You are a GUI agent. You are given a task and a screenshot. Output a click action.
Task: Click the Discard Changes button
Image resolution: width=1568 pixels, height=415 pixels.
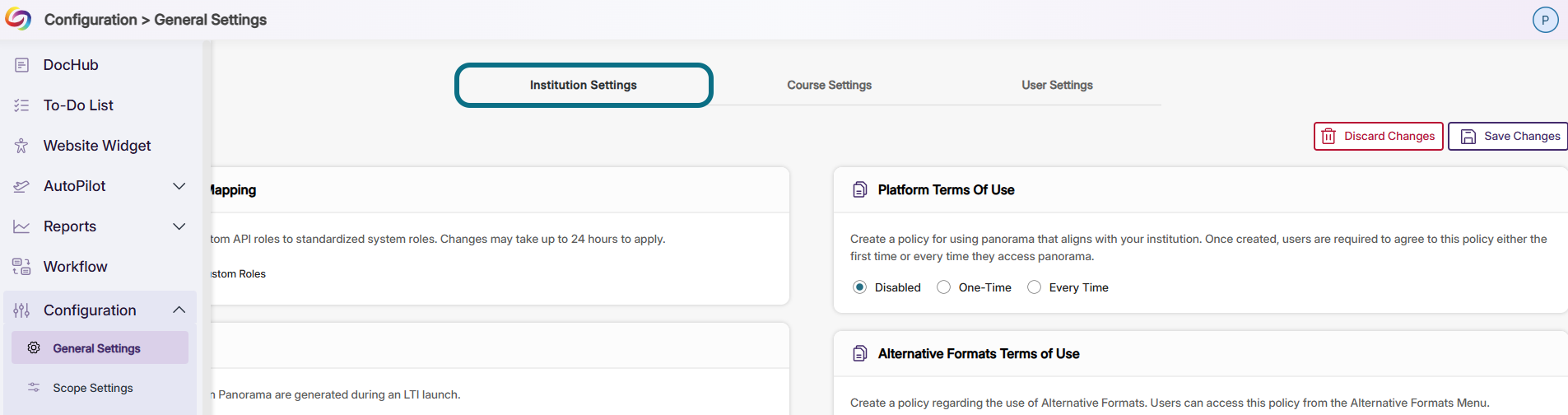pyautogui.click(x=1379, y=137)
